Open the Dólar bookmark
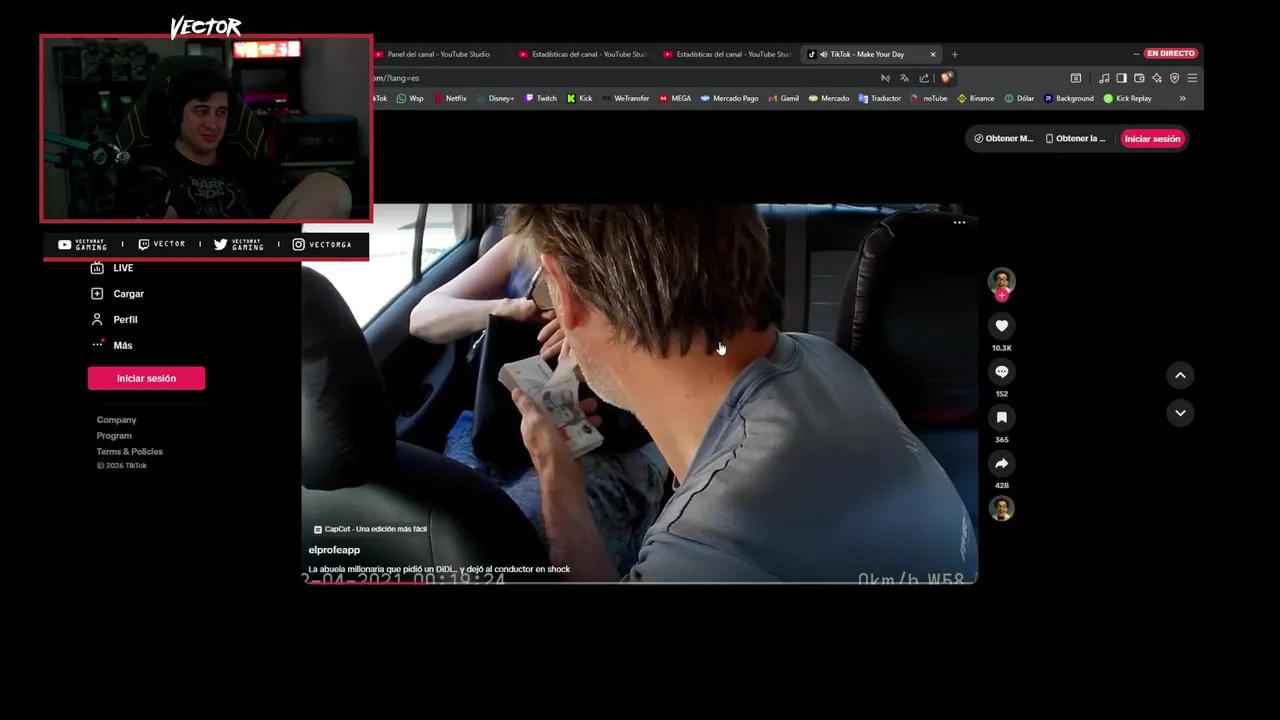 (x=1019, y=98)
